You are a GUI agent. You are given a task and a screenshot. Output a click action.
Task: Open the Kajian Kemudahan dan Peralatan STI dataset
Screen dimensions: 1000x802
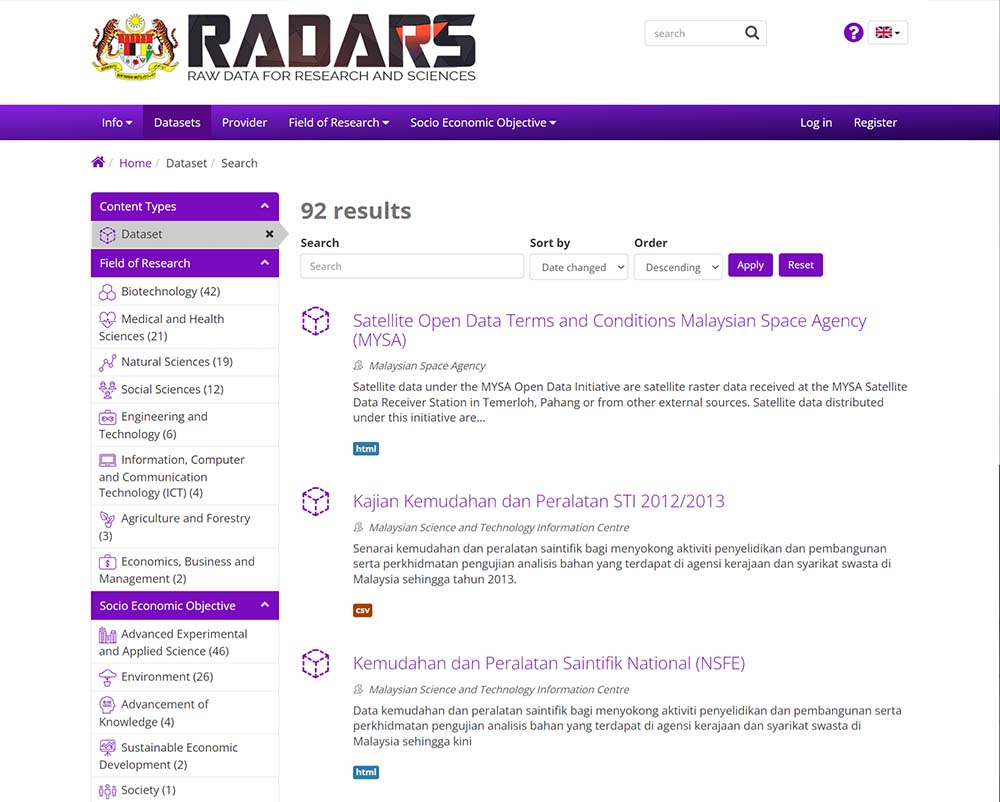pyautogui.click(x=538, y=501)
